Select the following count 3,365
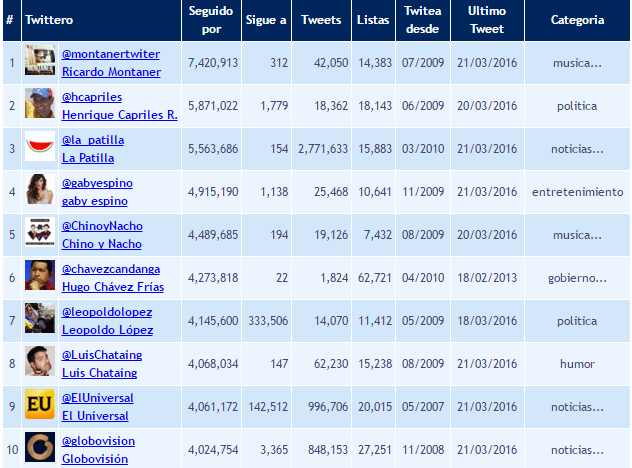The width and height of the screenshot is (632, 468). click(274, 450)
